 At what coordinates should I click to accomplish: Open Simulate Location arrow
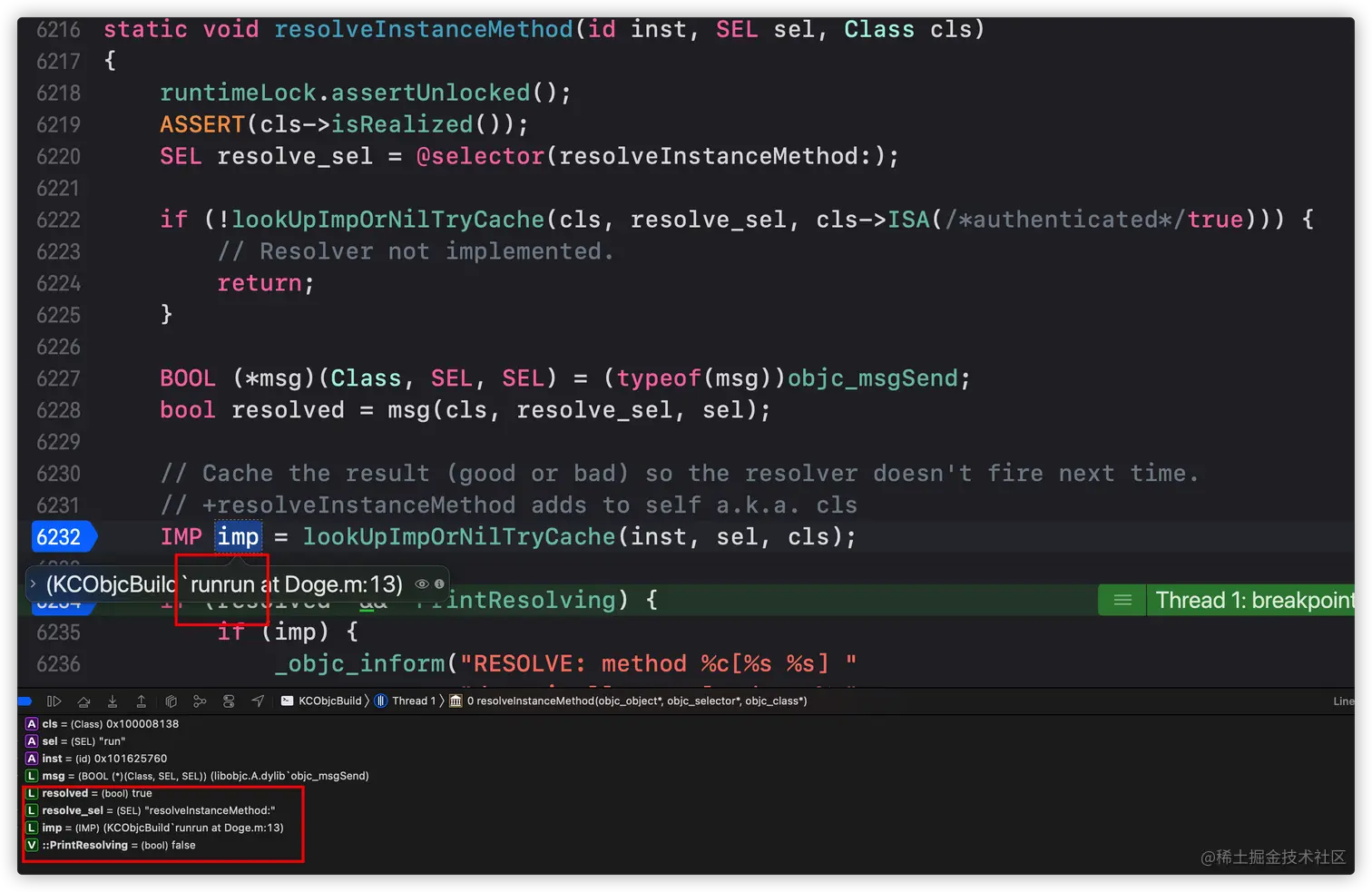(258, 701)
